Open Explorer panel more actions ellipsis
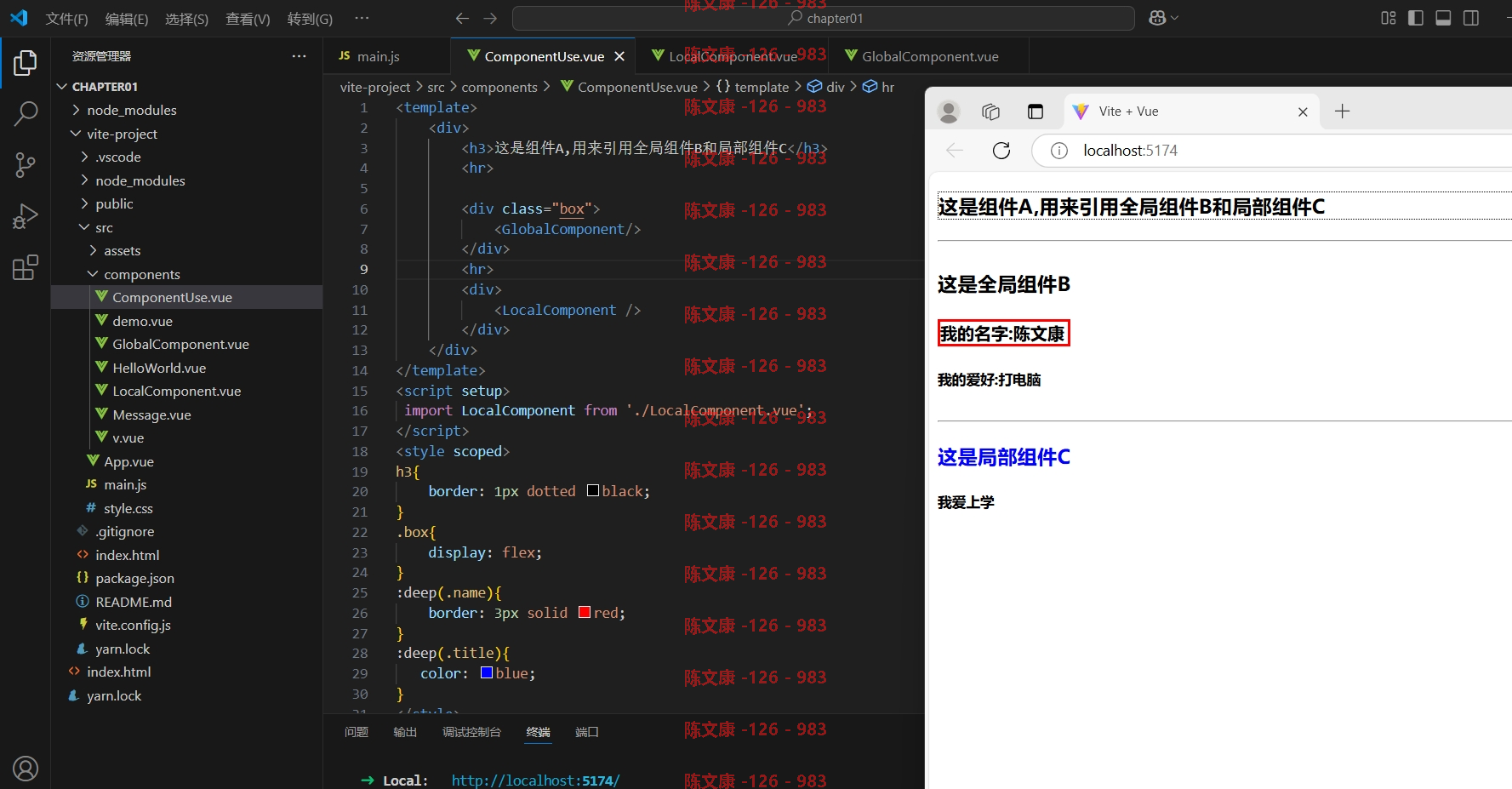 (299, 56)
